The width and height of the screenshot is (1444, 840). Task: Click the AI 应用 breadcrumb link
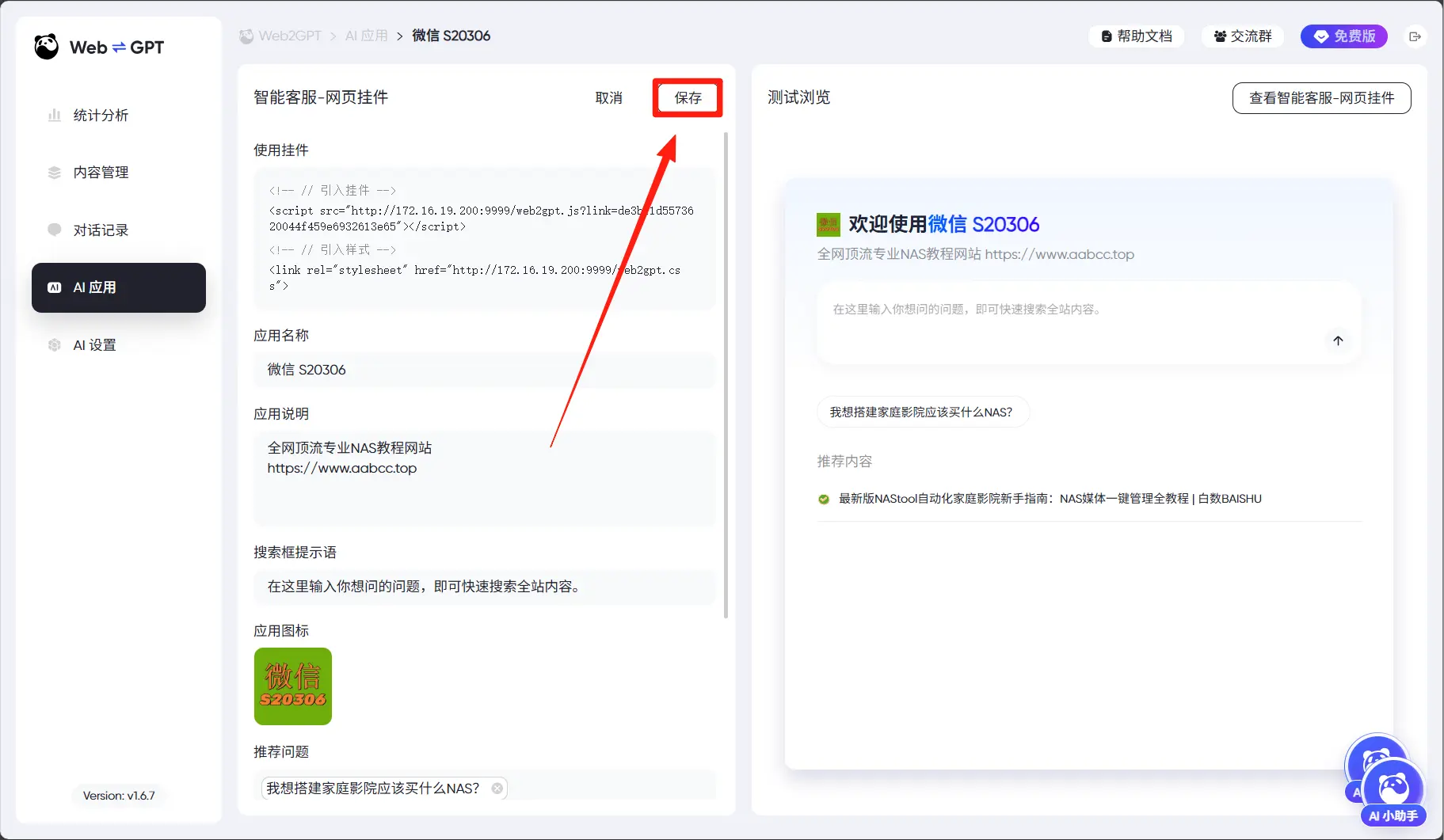366,36
